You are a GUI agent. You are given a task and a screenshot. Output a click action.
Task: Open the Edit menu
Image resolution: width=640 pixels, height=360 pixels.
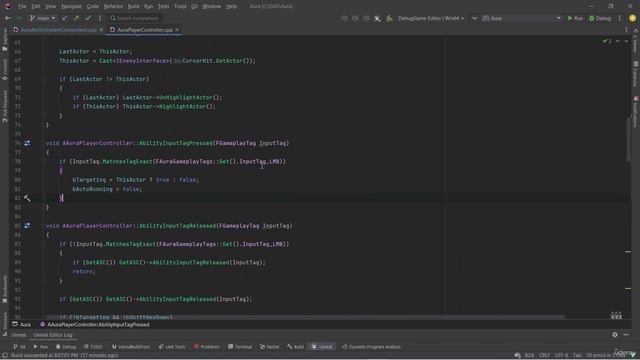click(x=36, y=6)
